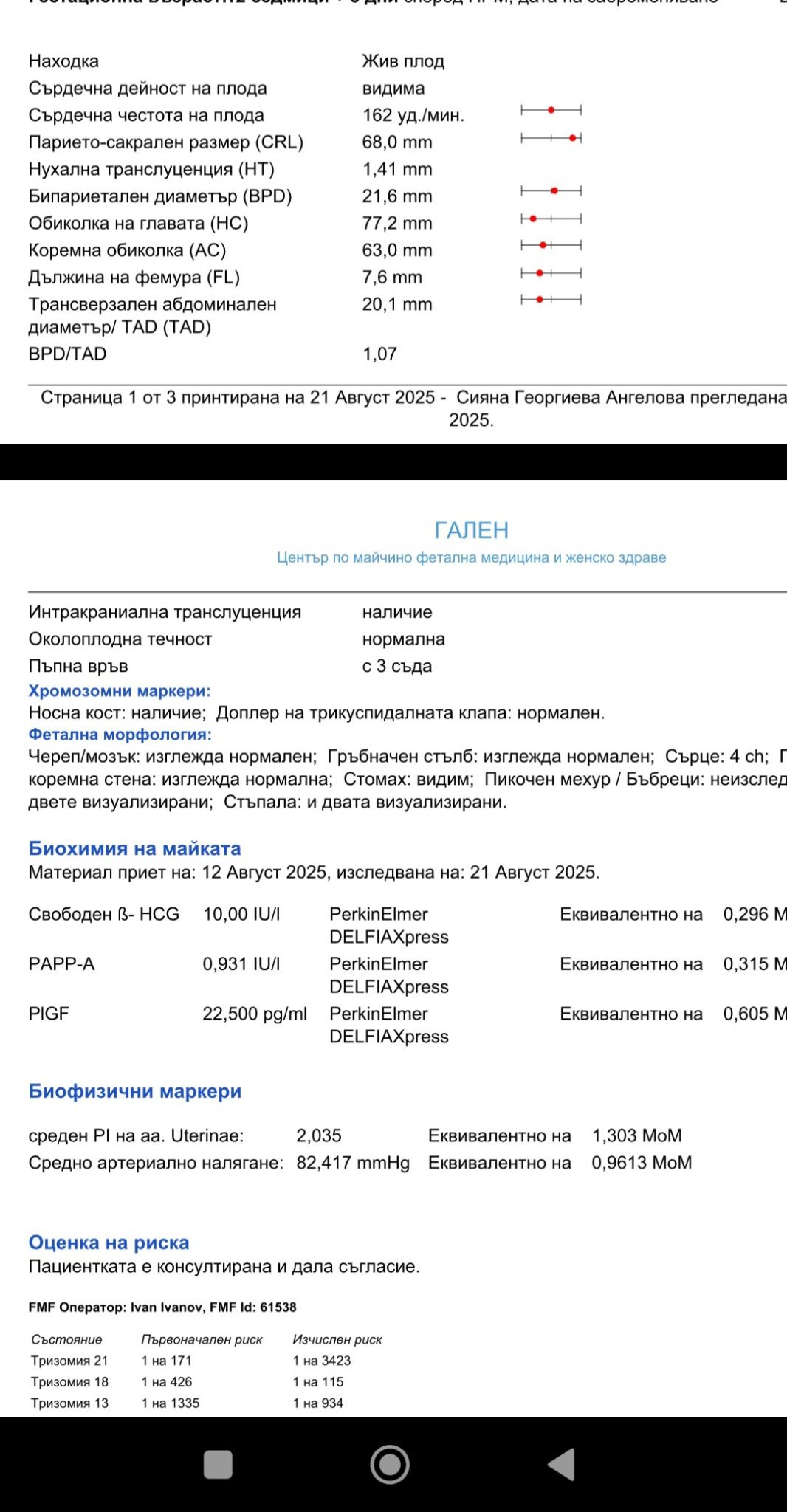This screenshot has width=787, height=1512.
Task: Open recent apps with the square button
Action: [x=218, y=1464]
